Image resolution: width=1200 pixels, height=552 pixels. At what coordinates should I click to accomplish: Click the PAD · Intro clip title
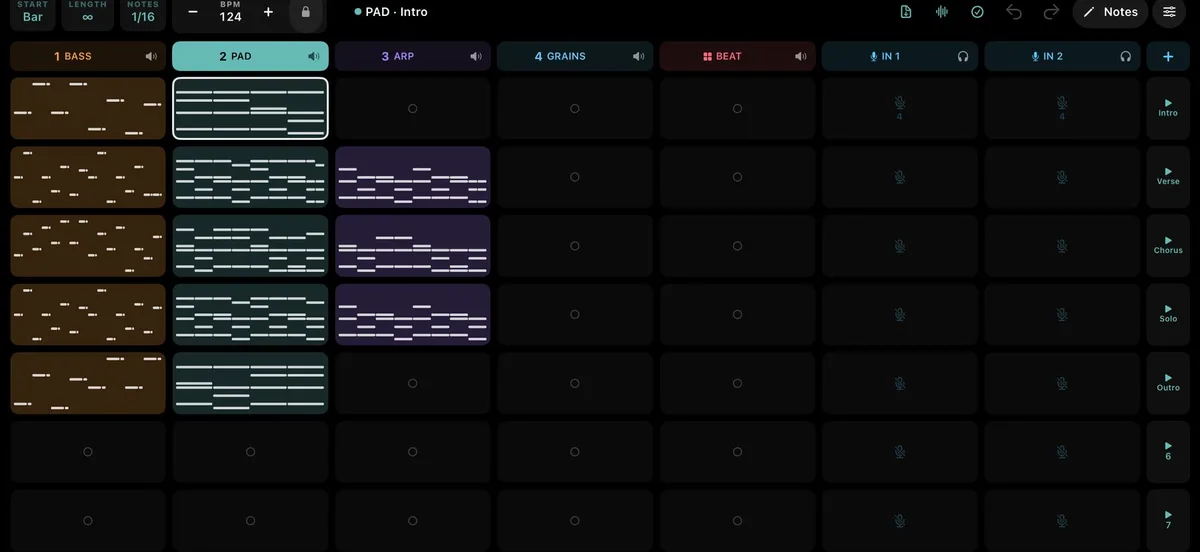point(397,12)
